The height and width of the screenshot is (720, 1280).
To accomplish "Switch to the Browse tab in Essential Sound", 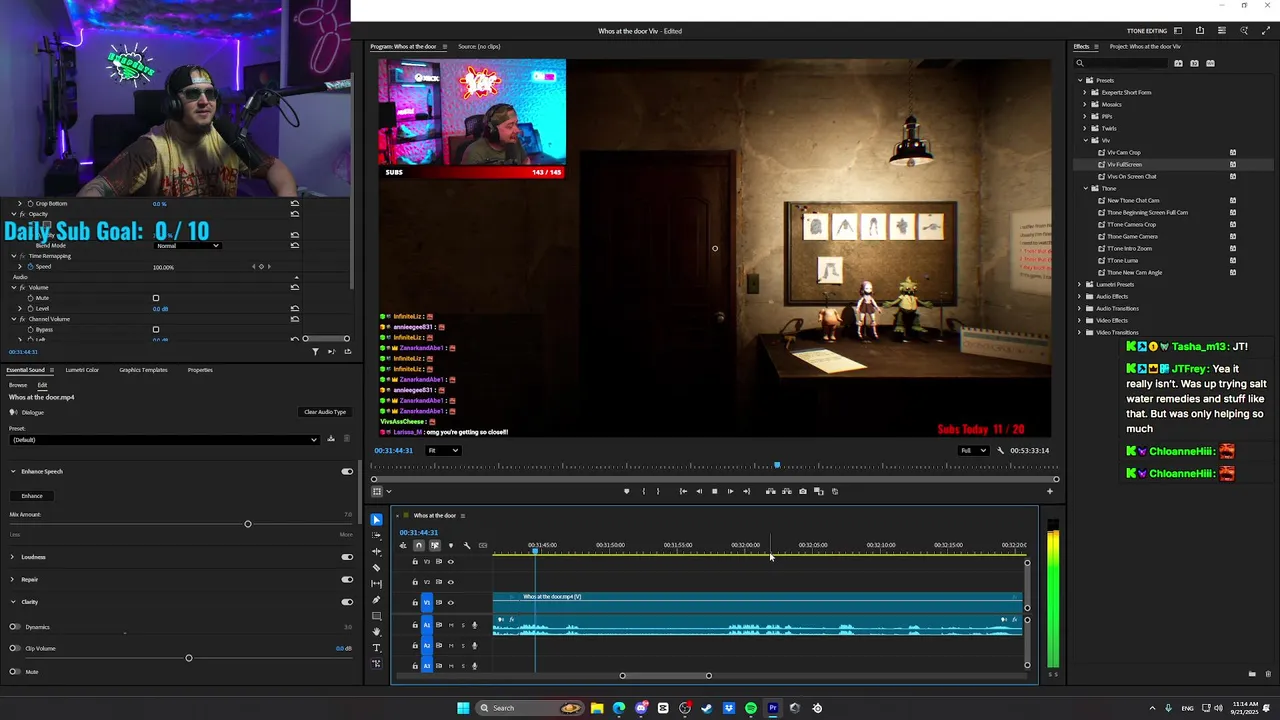I will [18, 385].
